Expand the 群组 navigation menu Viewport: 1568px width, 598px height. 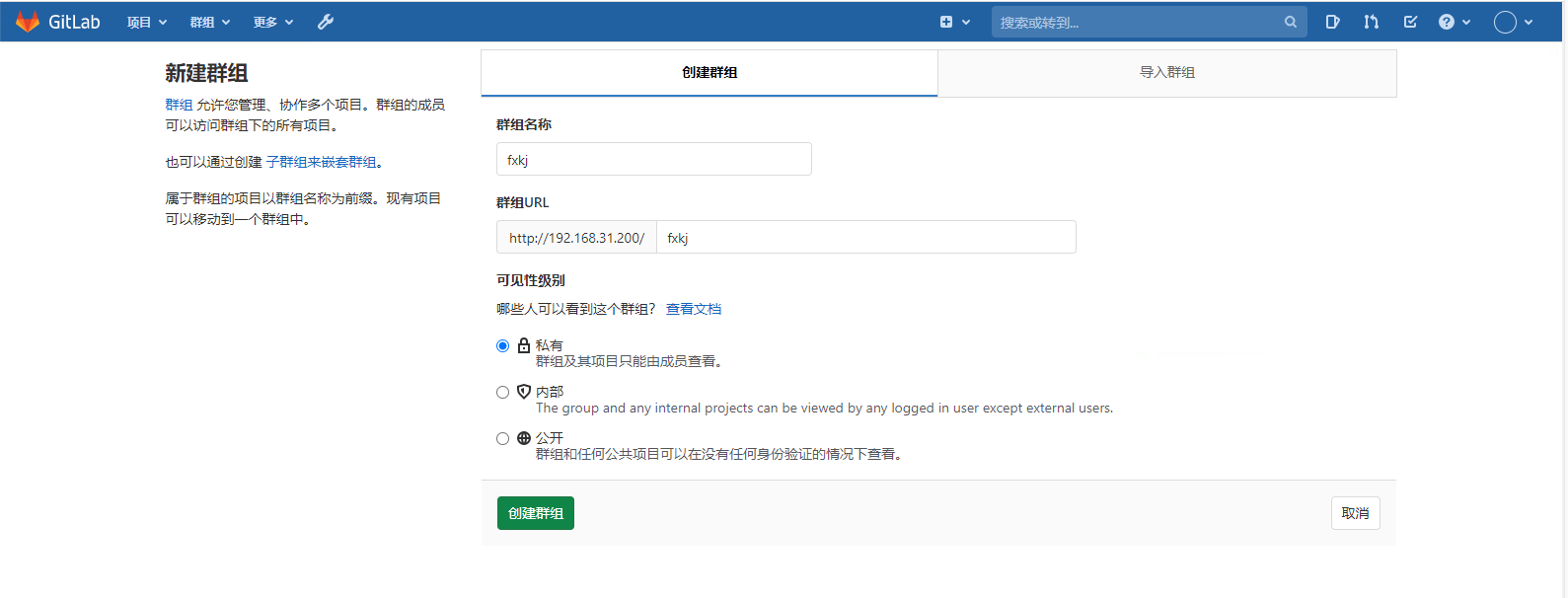(x=210, y=22)
